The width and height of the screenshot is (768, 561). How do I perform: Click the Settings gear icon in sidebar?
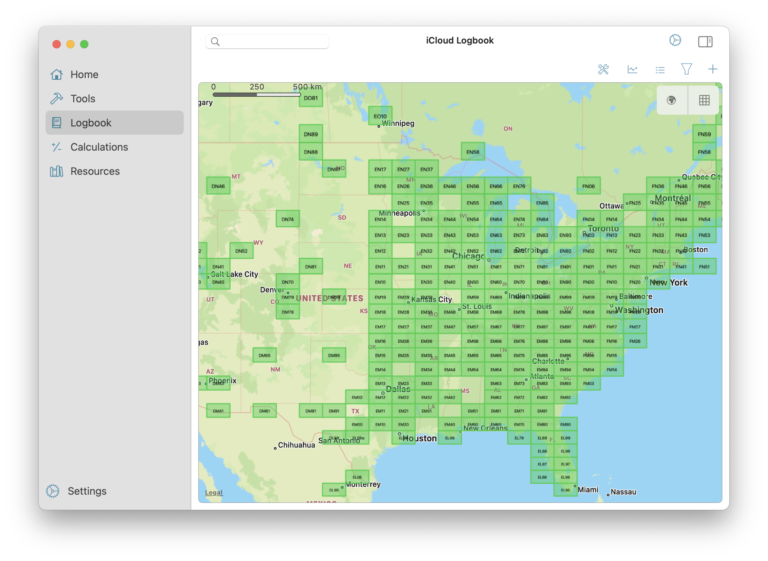53,491
